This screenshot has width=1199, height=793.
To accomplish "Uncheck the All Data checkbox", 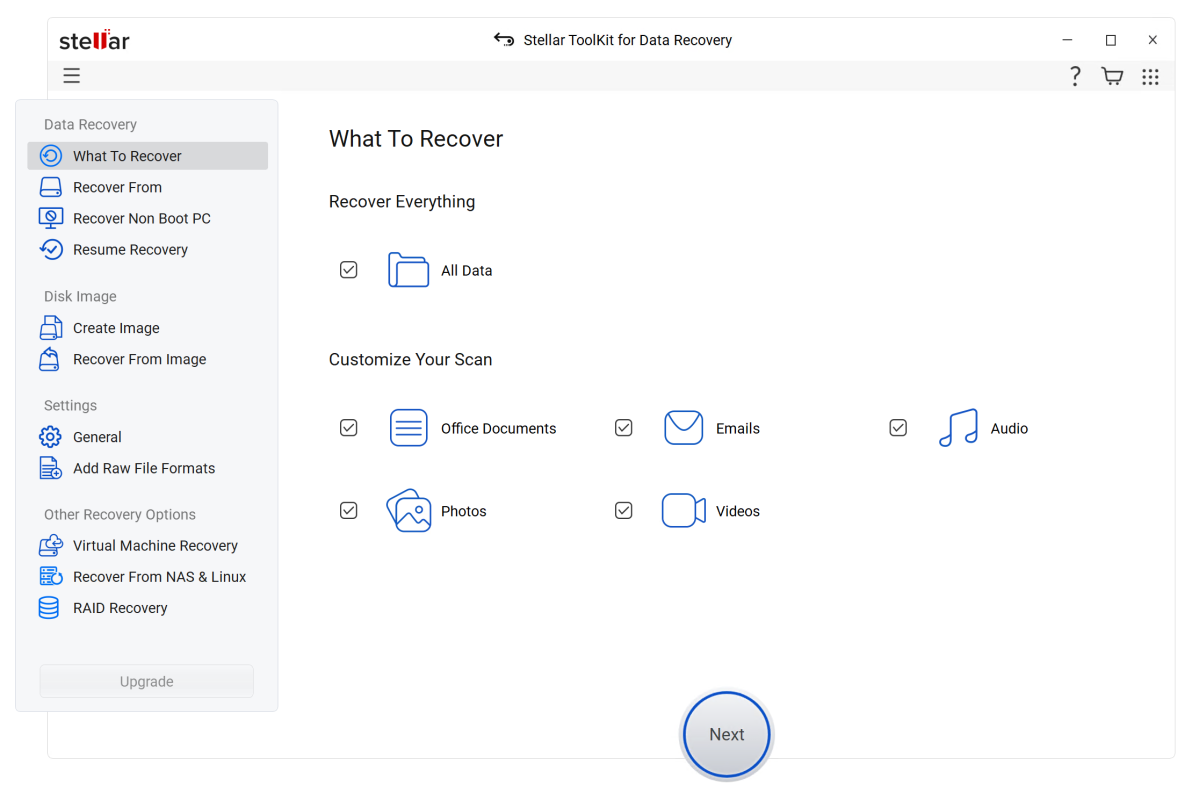I will (348, 270).
